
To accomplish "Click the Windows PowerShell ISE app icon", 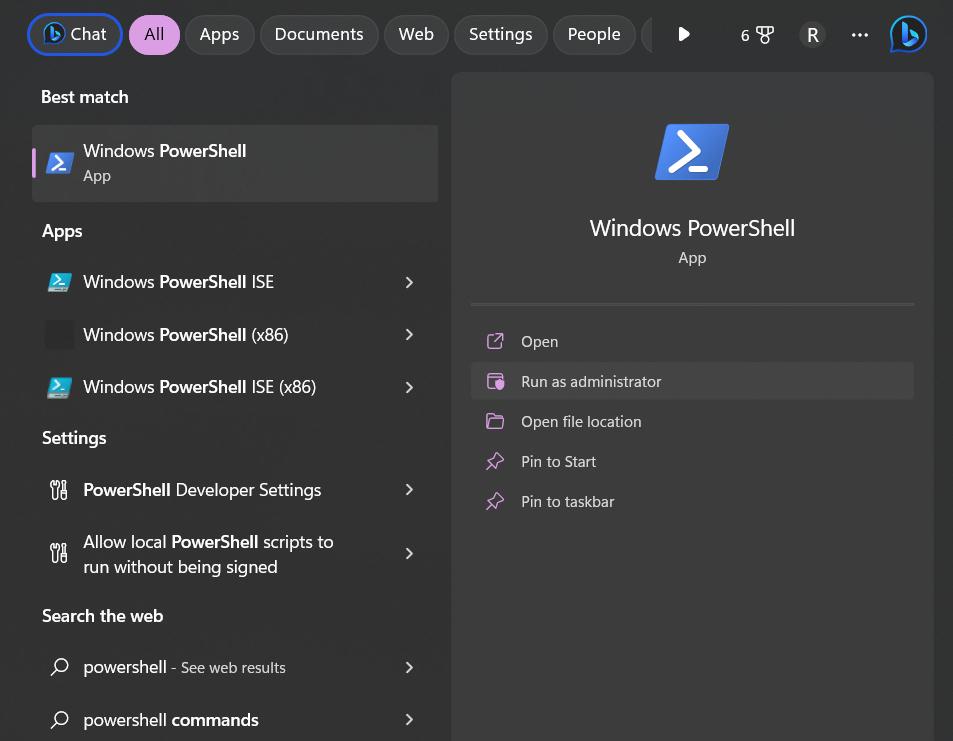I will click(x=60, y=282).
